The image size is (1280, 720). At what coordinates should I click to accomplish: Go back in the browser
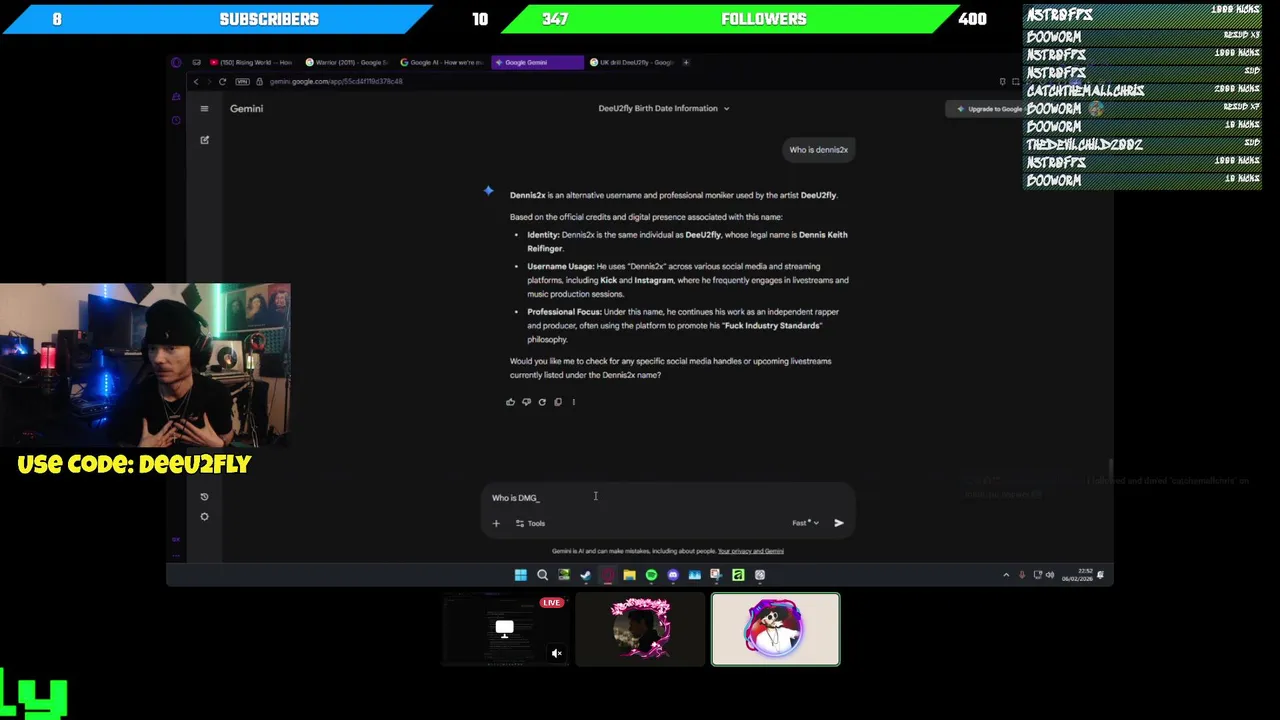click(x=196, y=81)
